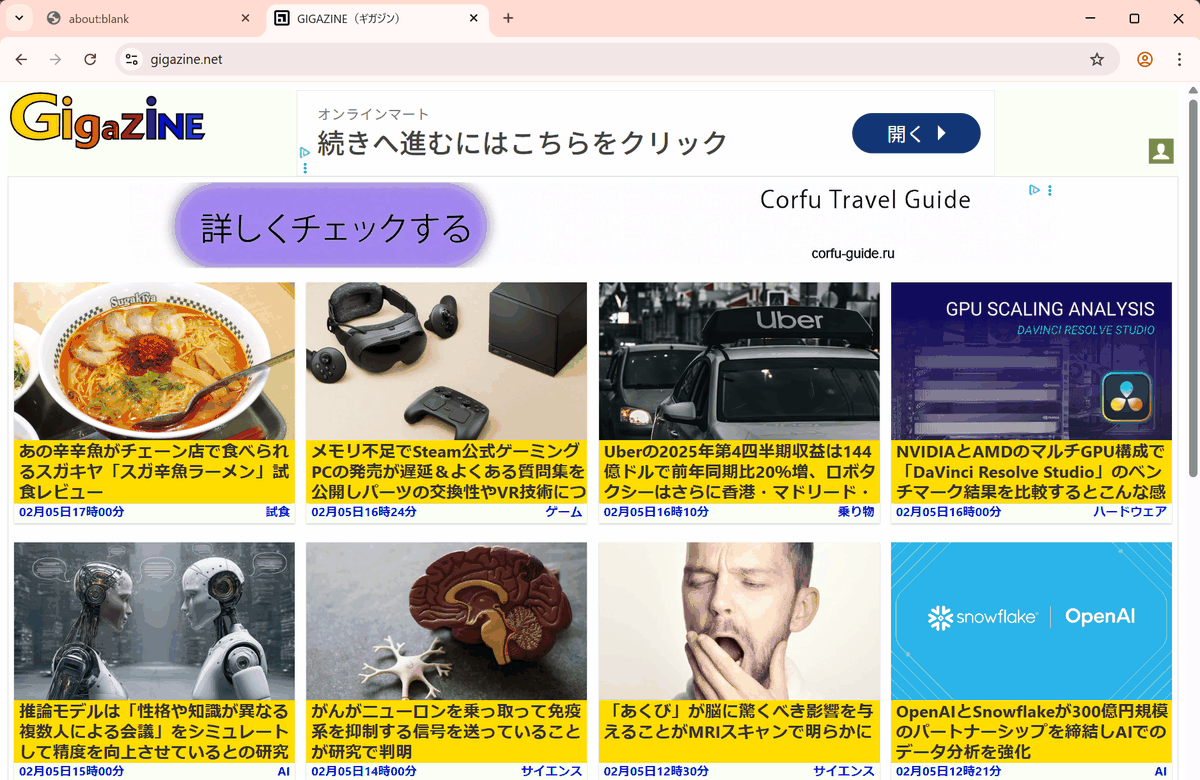This screenshot has height=780, width=1200.
Task: Click the AdChoices icon on Corfu ad
Action: (1035, 190)
